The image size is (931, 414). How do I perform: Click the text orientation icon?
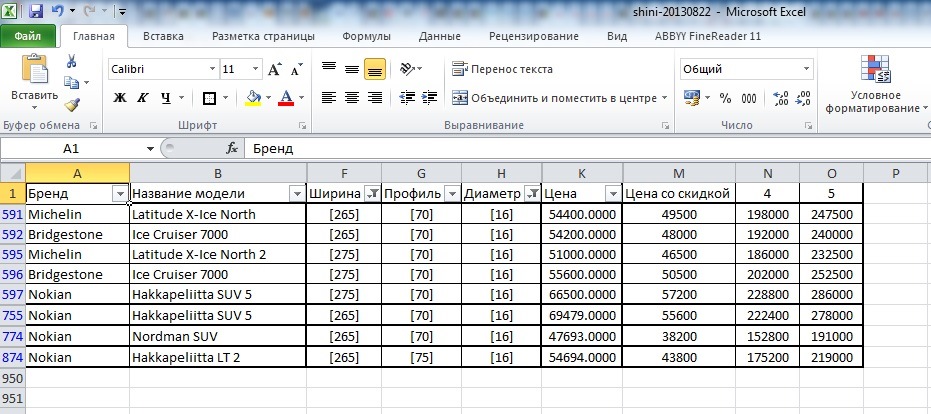(407, 69)
